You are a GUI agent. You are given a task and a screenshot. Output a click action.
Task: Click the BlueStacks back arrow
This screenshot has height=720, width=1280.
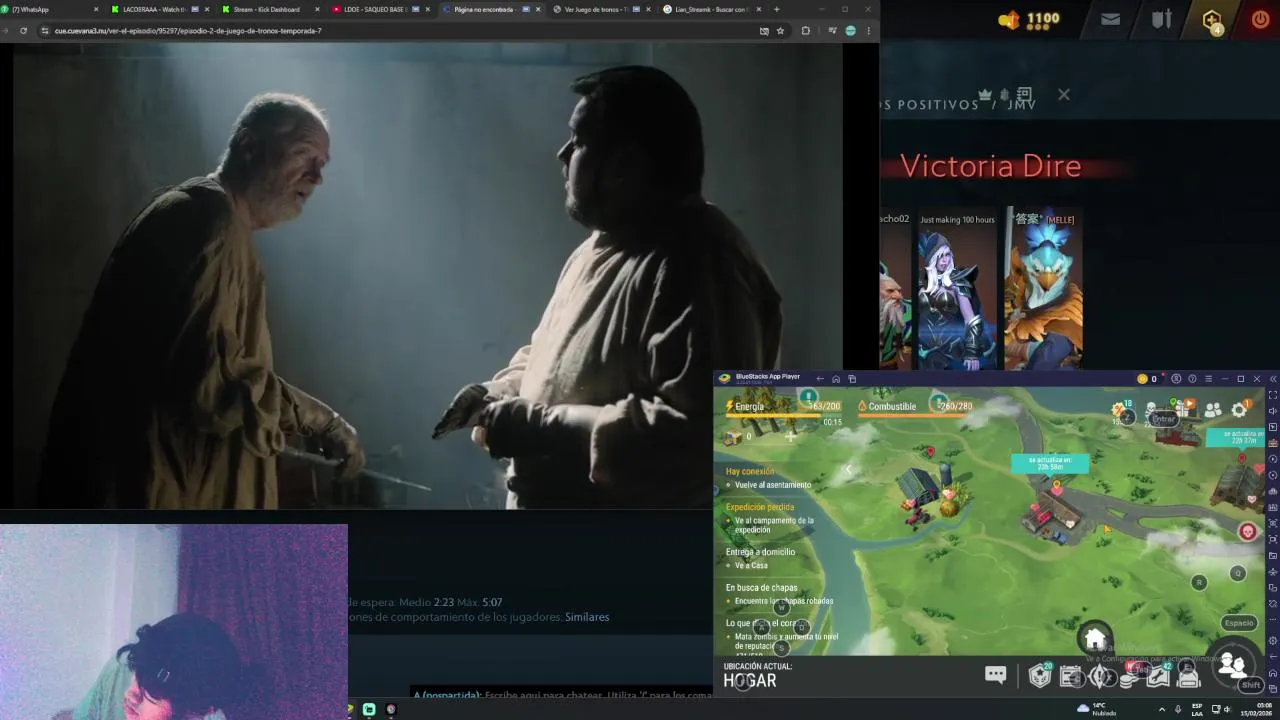pyautogui.click(x=820, y=379)
